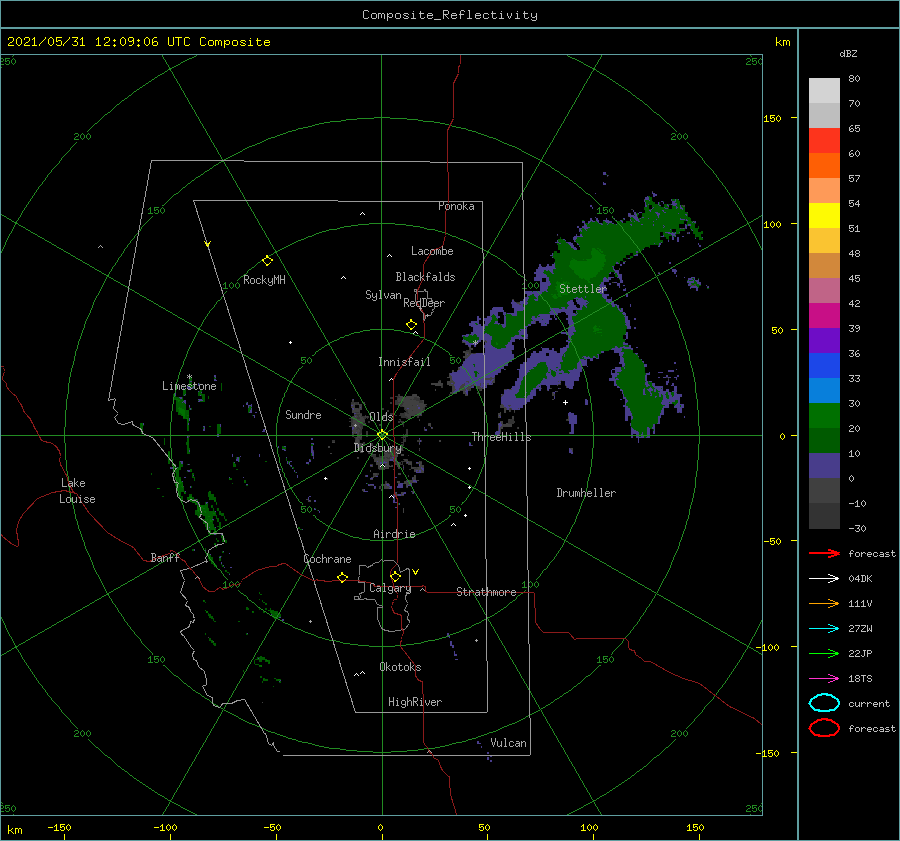
Task: Select the red forecast ellipse icon
Action: coord(824,728)
